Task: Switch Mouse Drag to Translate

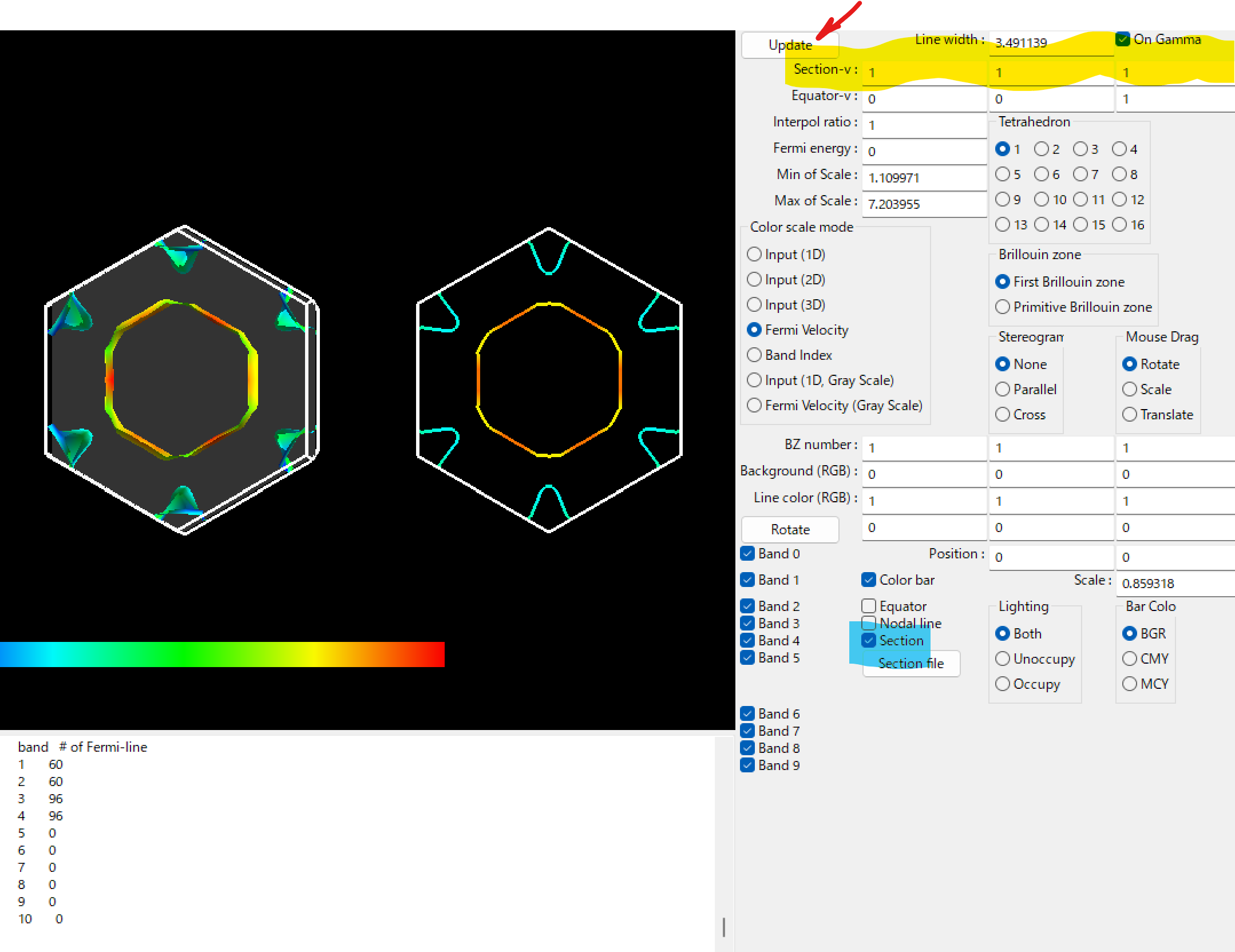Action: click(1130, 415)
